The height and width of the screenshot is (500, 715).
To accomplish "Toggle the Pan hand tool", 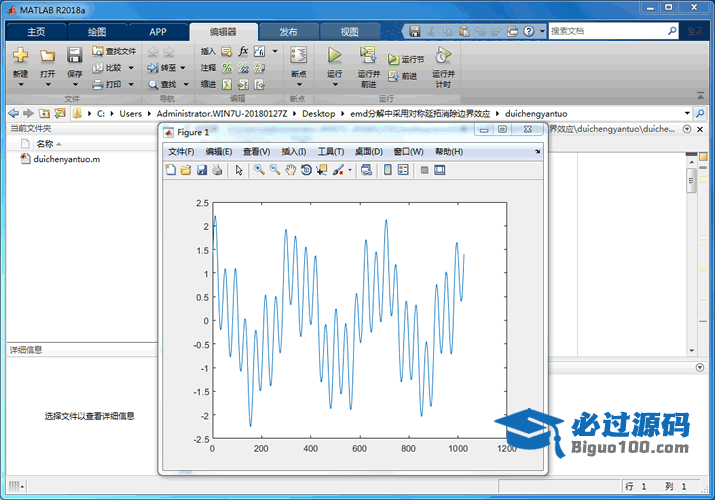I will 290,170.
